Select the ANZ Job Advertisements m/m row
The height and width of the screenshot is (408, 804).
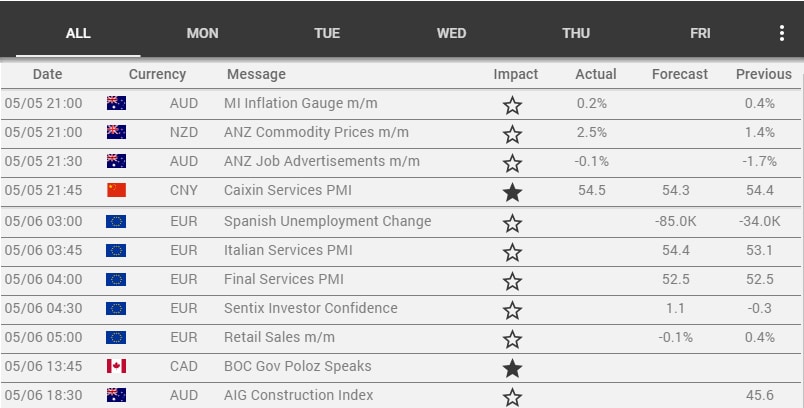tap(321, 161)
